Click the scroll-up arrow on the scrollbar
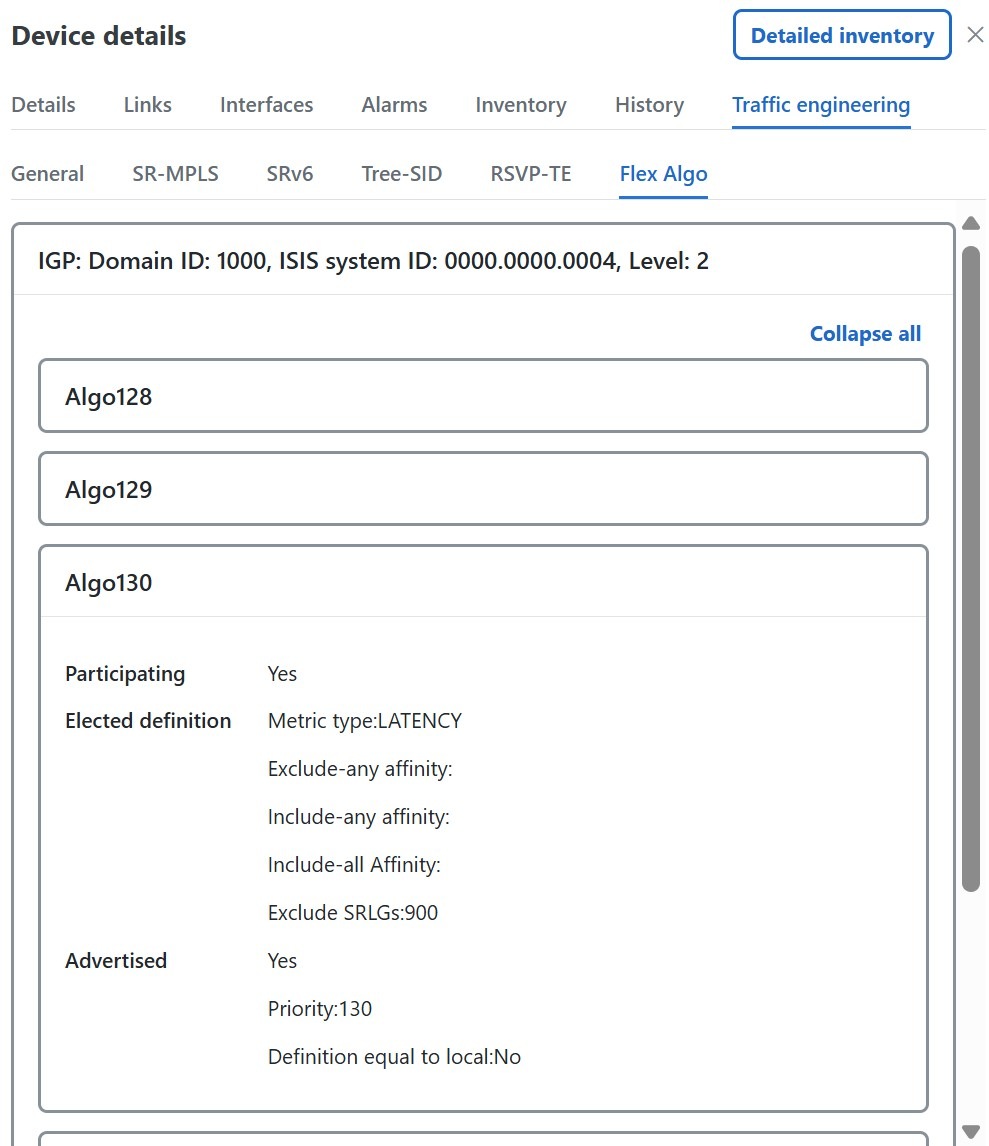989x1146 pixels. [971, 222]
